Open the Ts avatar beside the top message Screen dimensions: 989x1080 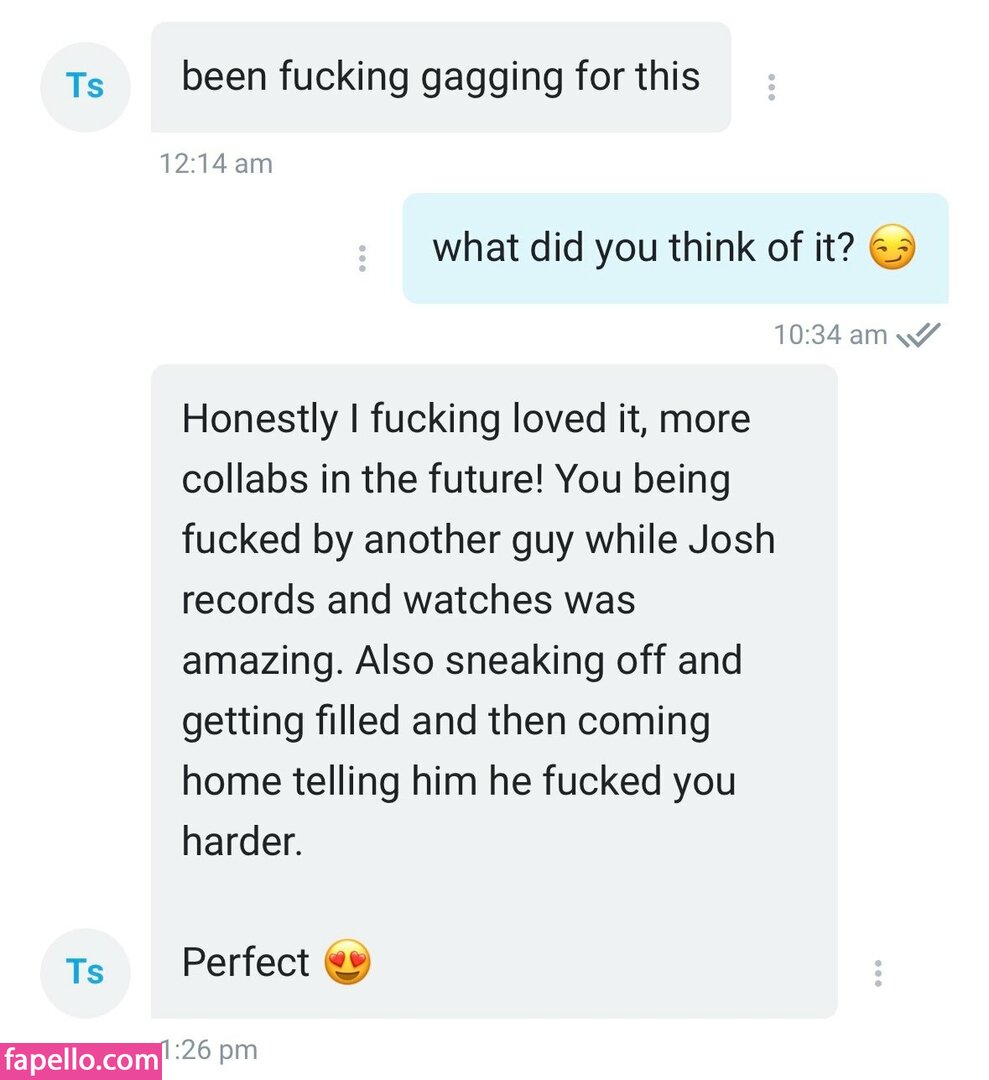pyautogui.click(x=85, y=87)
